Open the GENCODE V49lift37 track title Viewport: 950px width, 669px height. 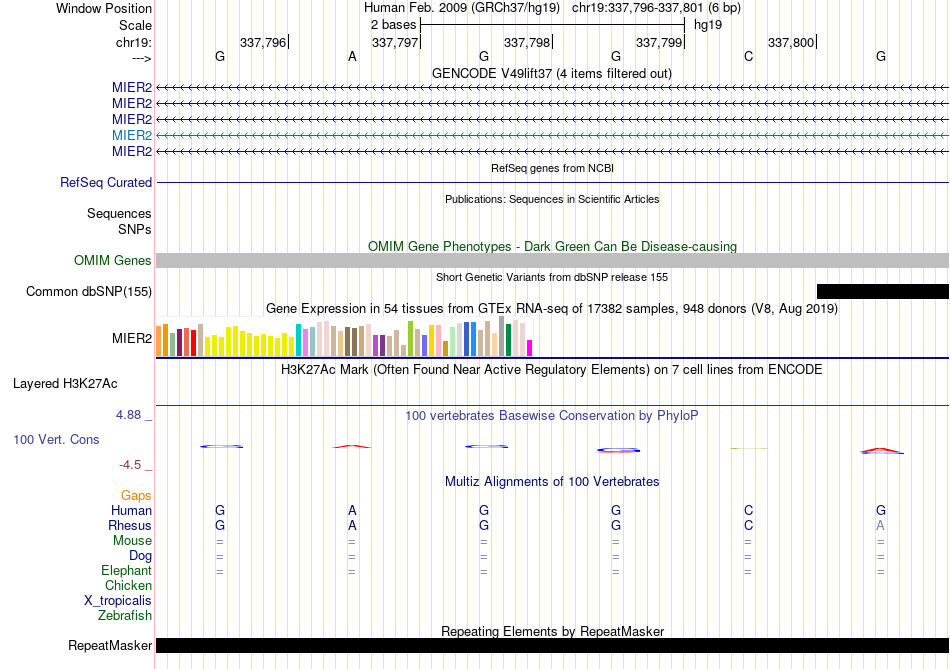pos(552,73)
